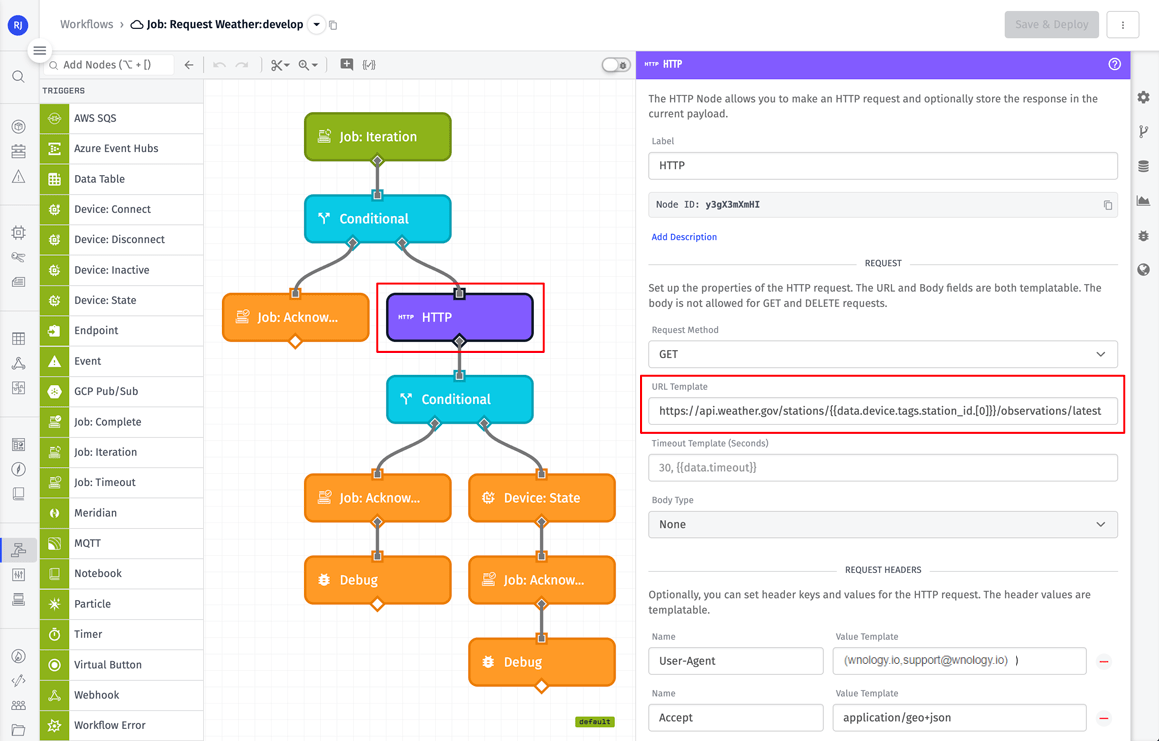The width and height of the screenshot is (1159, 741).
Task: Select Virtual Button trigger in palette
Action: click(x=121, y=665)
